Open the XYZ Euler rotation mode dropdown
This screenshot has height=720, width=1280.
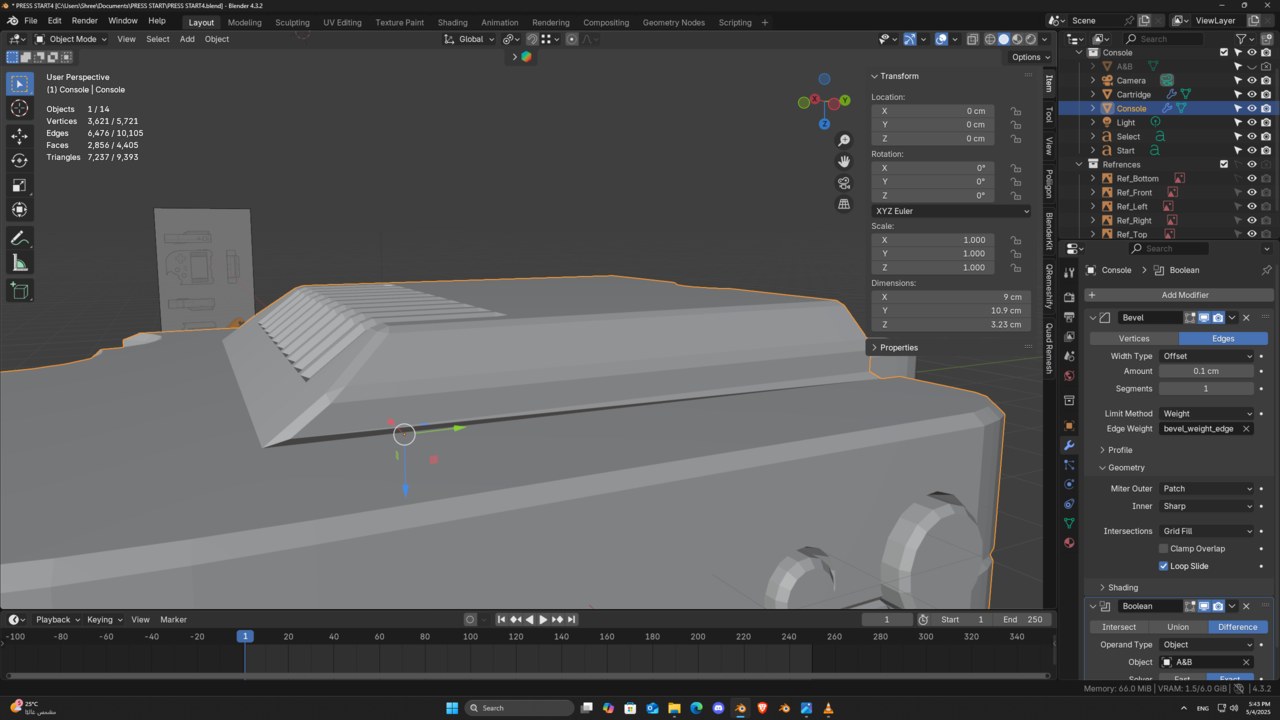click(x=949, y=211)
